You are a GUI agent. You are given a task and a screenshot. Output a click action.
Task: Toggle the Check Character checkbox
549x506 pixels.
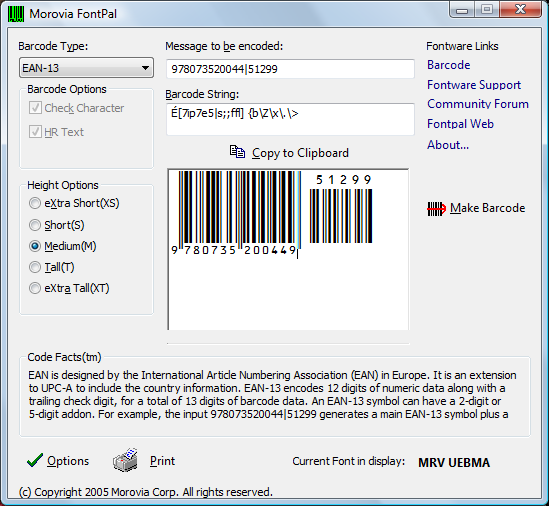coord(35,108)
